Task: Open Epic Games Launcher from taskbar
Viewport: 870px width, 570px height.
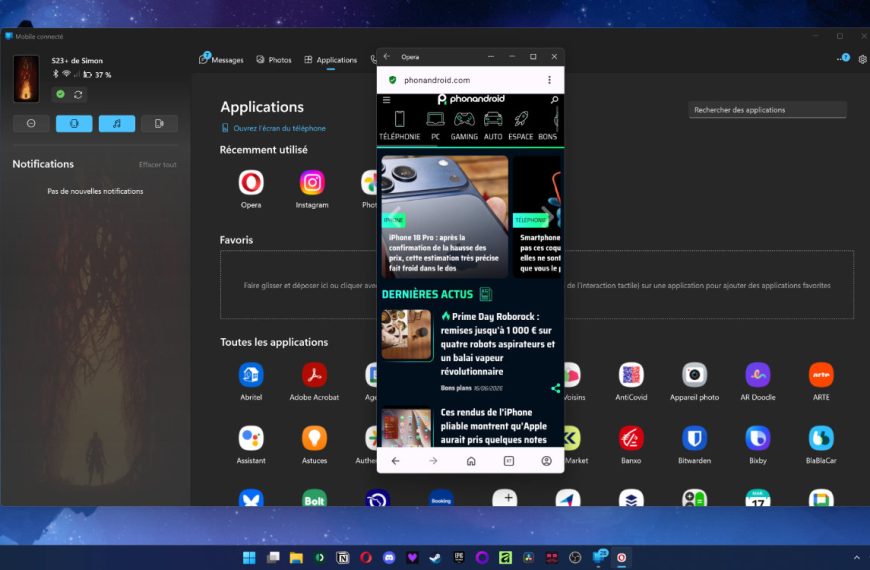Action: 459,557
